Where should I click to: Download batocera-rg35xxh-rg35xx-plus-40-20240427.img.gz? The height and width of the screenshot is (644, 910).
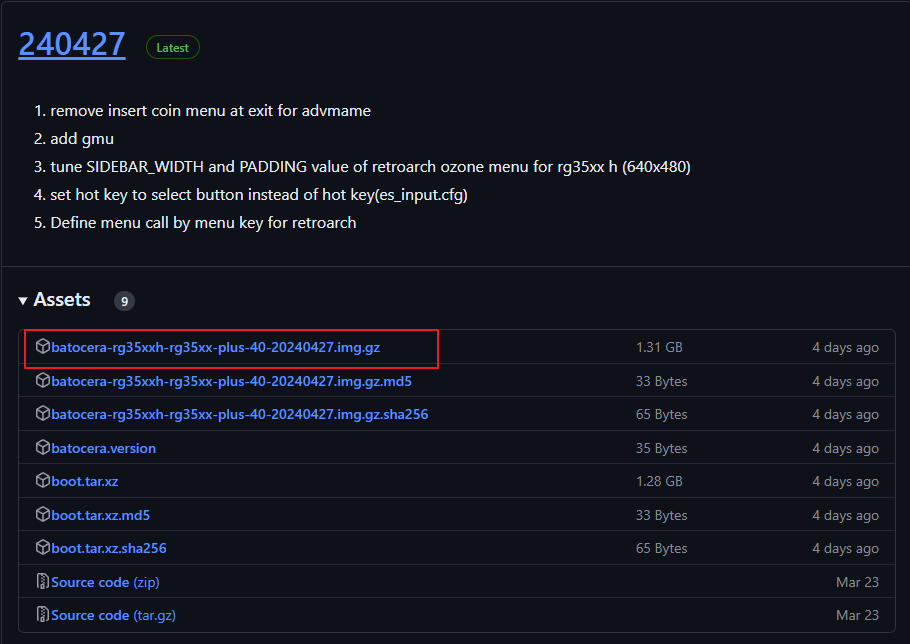pyautogui.click(x=215, y=348)
